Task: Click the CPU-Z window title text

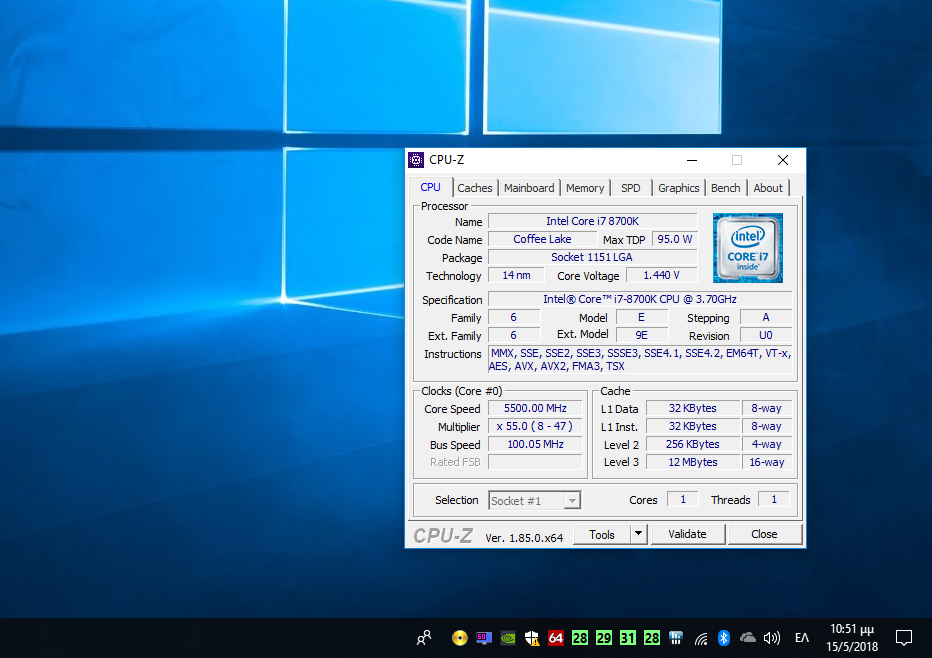Action: (446, 160)
